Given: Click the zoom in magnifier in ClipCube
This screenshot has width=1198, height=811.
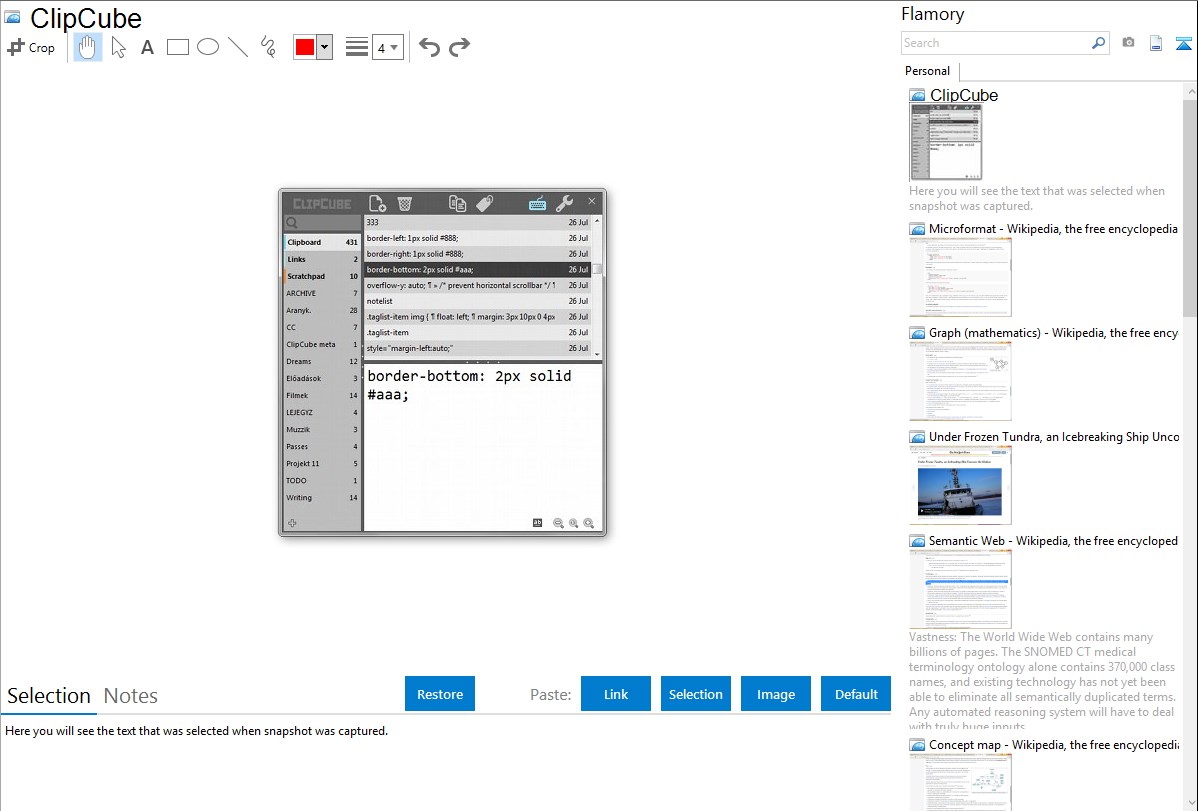Looking at the screenshot, I should coord(588,524).
